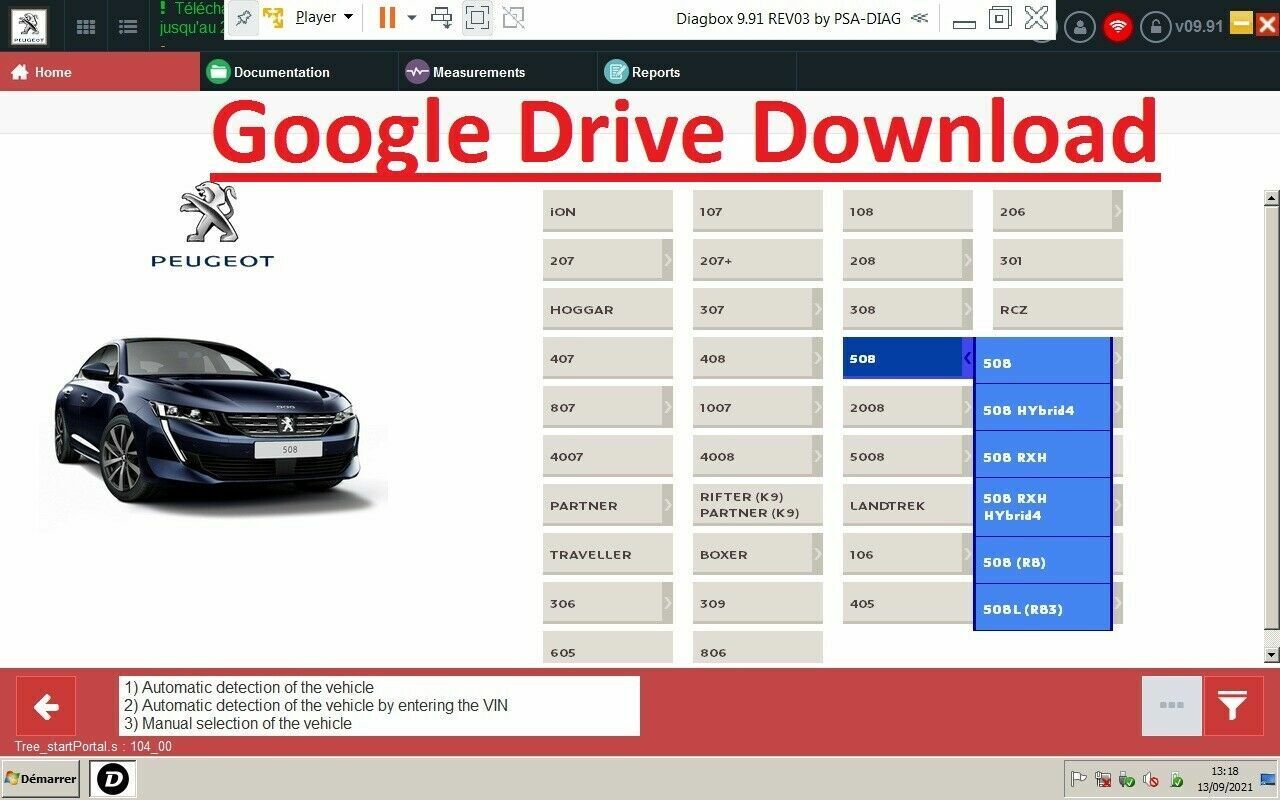Open the grid view icon in top bar
Screen dimensions: 1280x800
(x=86, y=27)
